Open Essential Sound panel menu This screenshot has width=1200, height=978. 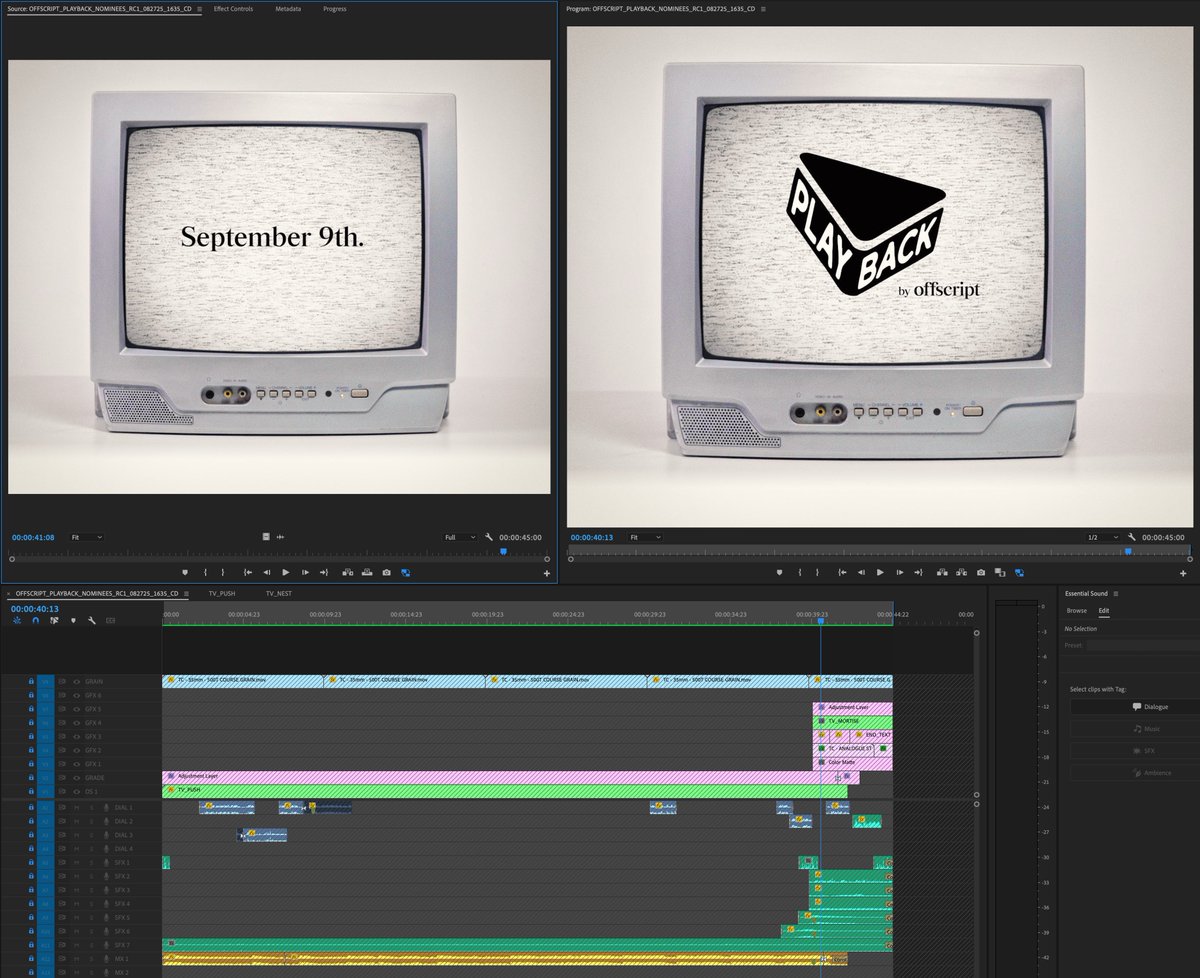pyautogui.click(x=1115, y=593)
